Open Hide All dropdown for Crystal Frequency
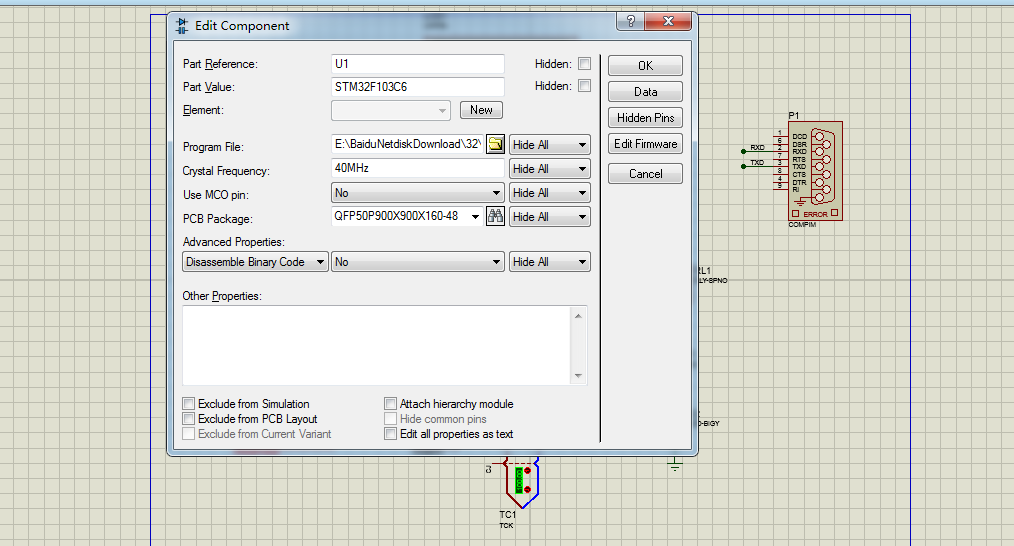The image size is (1014, 546). (x=549, y=169)
